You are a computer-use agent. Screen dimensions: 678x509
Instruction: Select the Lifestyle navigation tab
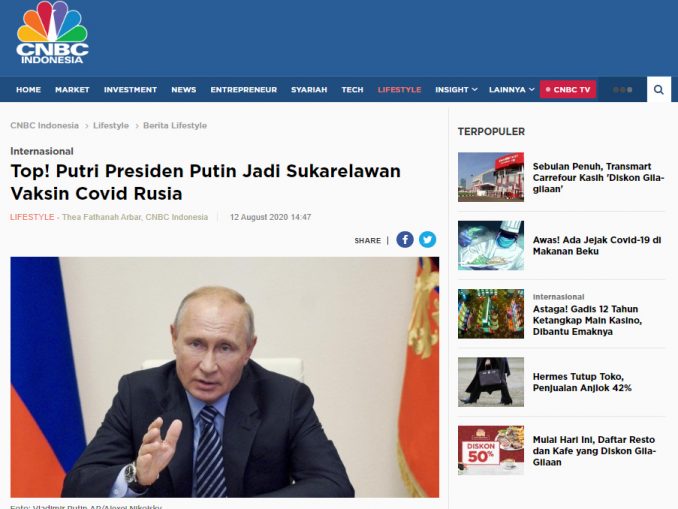399,90
